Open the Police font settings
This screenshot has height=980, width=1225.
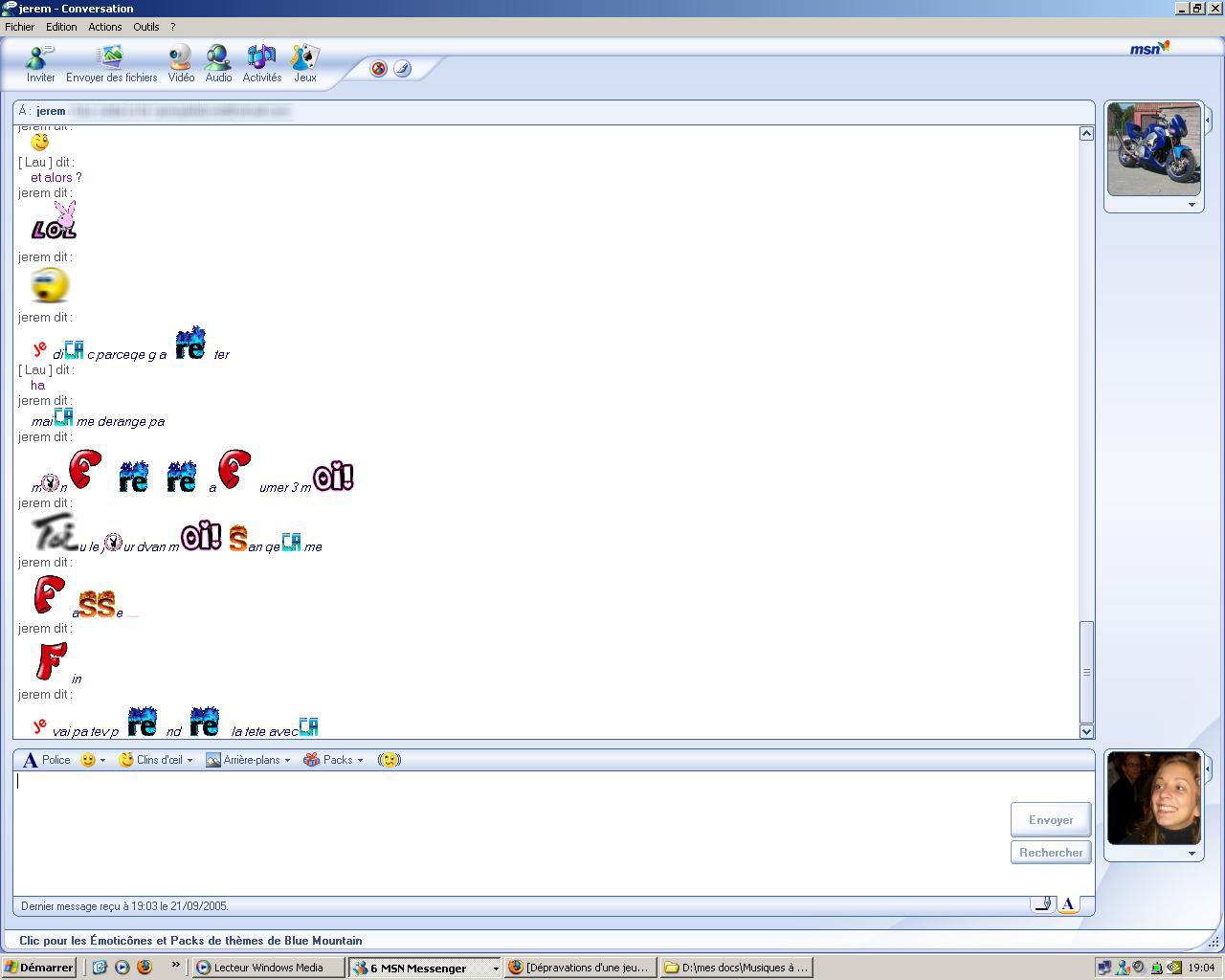[x=46, y=760]
